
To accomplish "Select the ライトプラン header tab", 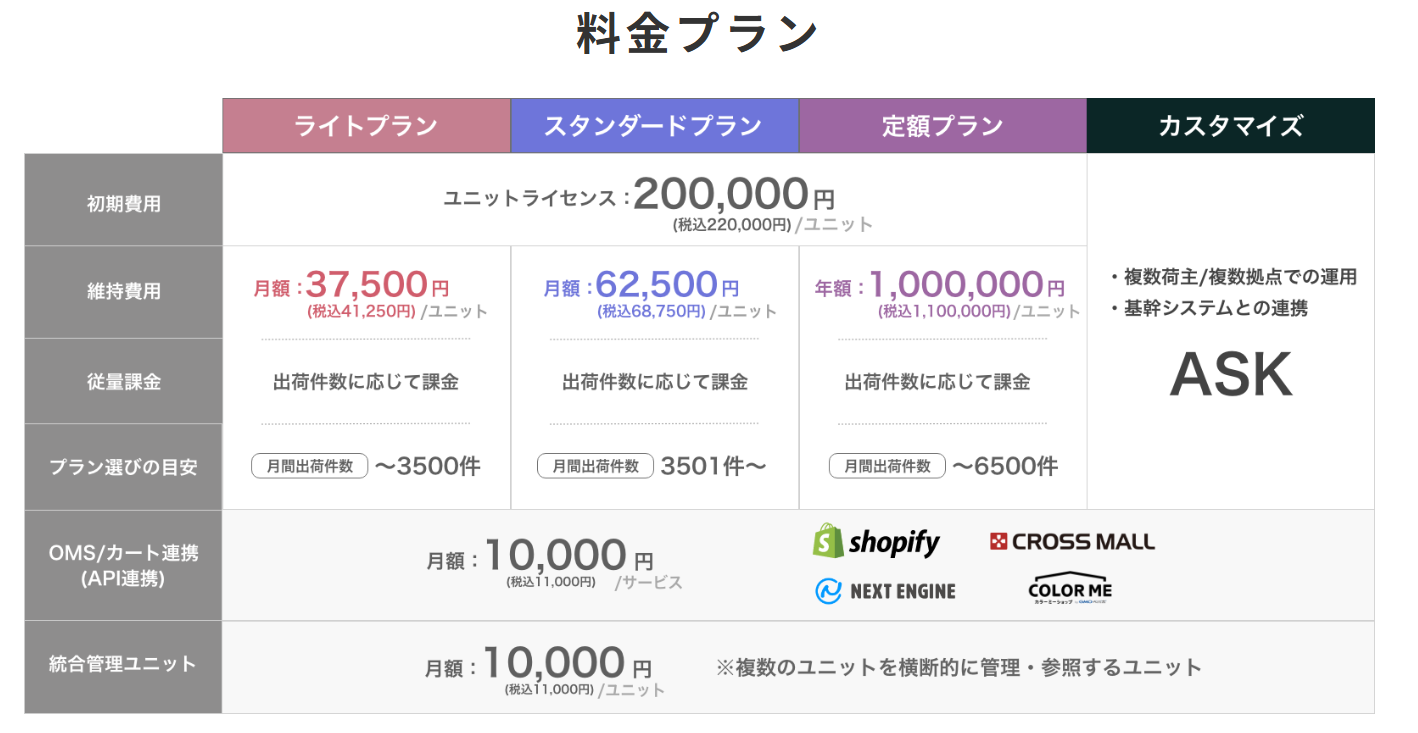I will pos(366,126).
